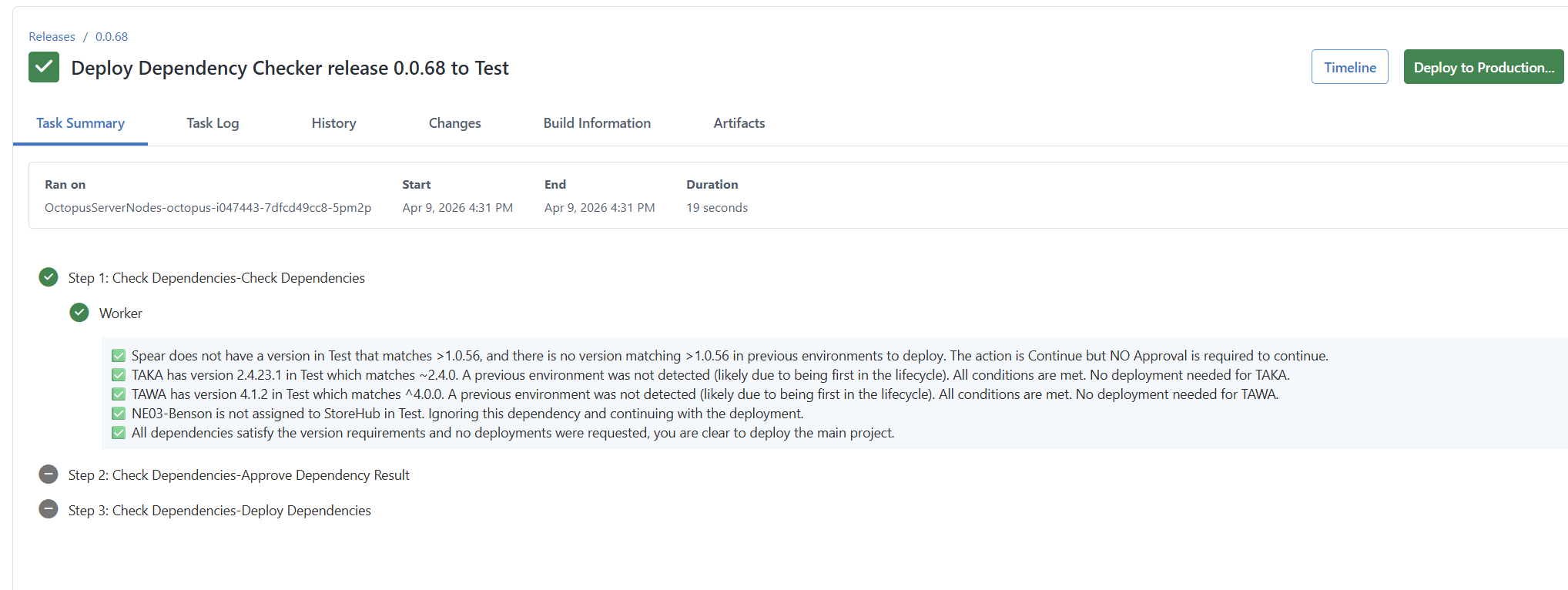Click checkmark beside the Spear log line
This screenshot has height=590, width=1568.
pos(119,356)
